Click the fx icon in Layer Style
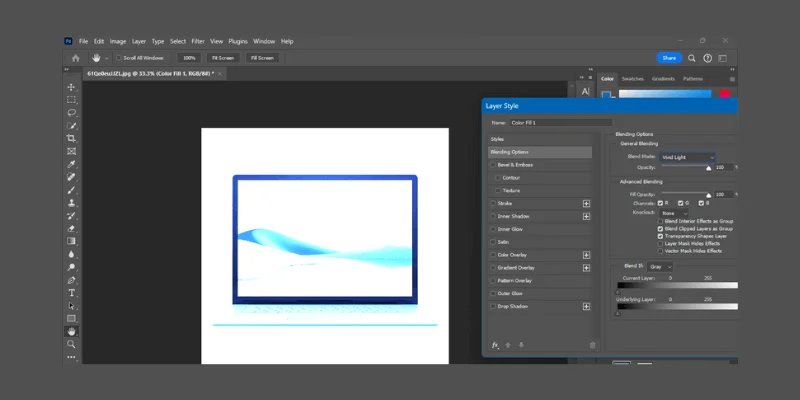 tap(495, 345)
